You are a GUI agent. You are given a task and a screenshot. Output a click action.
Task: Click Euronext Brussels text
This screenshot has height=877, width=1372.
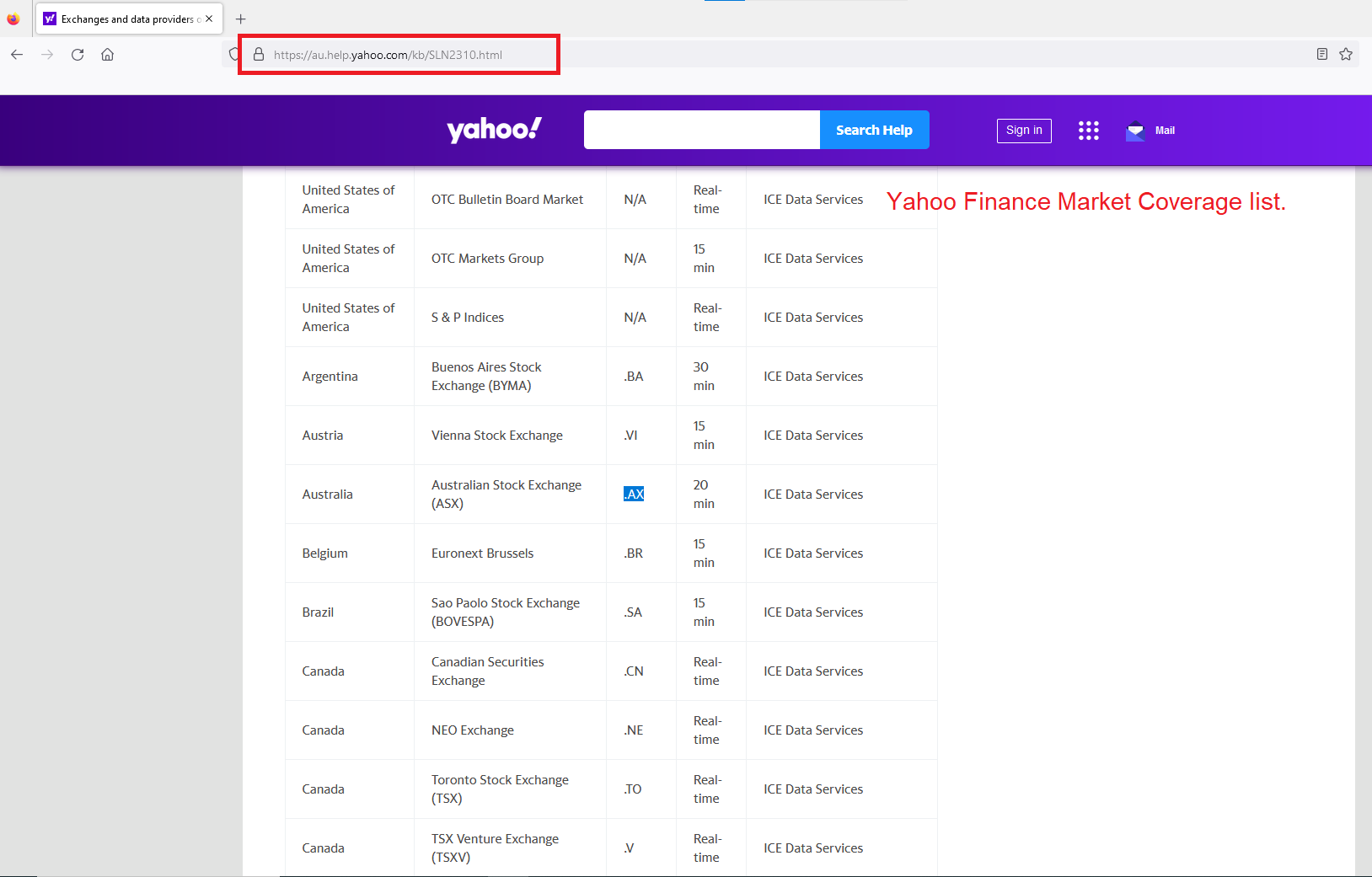[x=483, y=553]
